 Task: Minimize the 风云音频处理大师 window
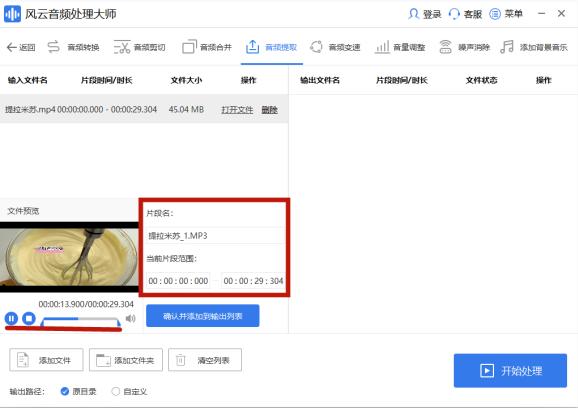542,14
